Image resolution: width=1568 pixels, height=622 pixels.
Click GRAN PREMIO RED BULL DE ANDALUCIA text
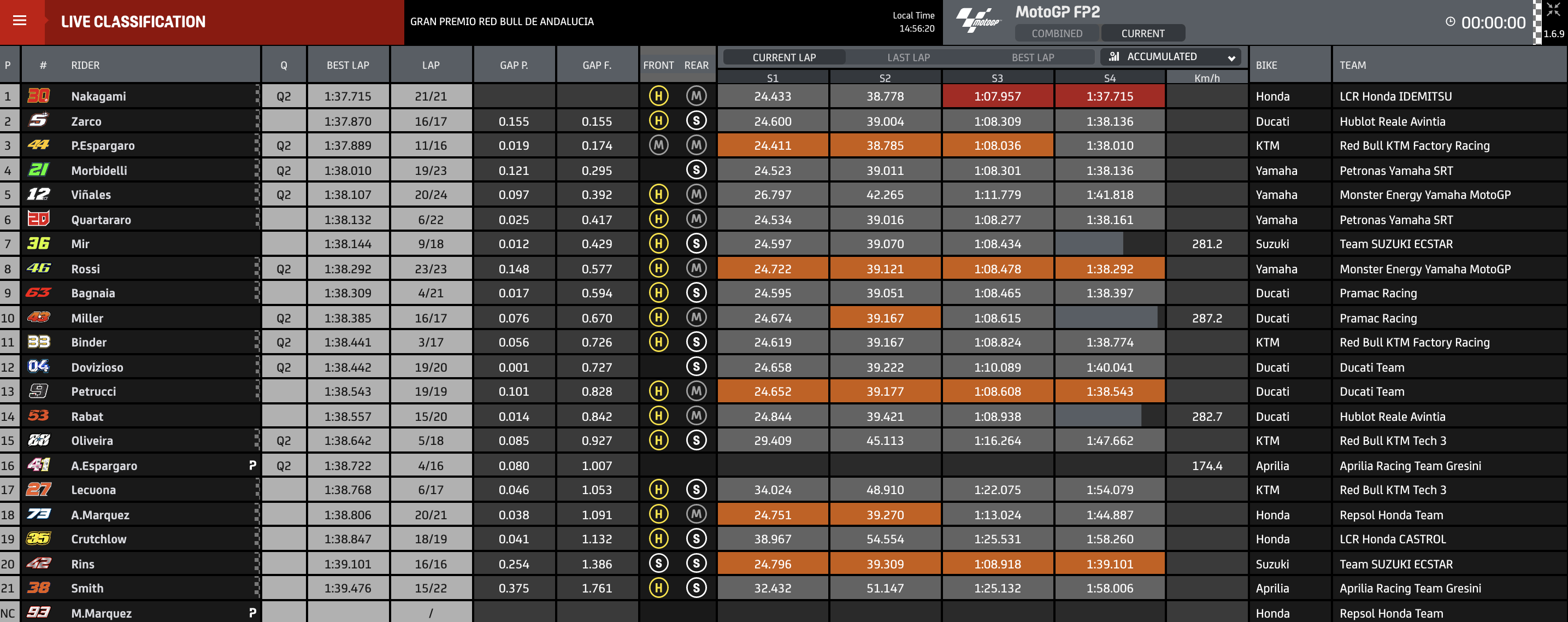[502, 21]
